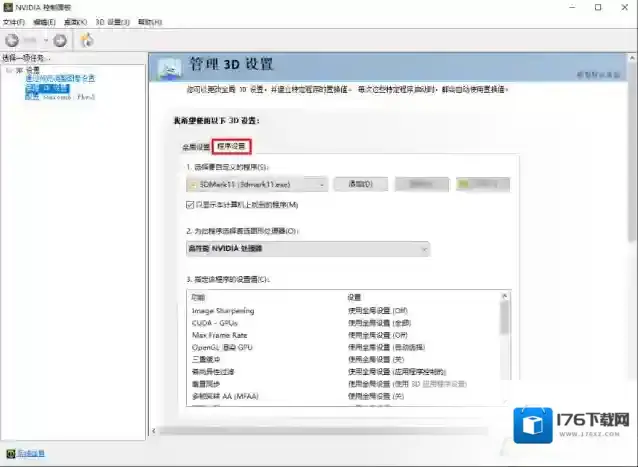Open the 系统信息 link

[31, 454]
